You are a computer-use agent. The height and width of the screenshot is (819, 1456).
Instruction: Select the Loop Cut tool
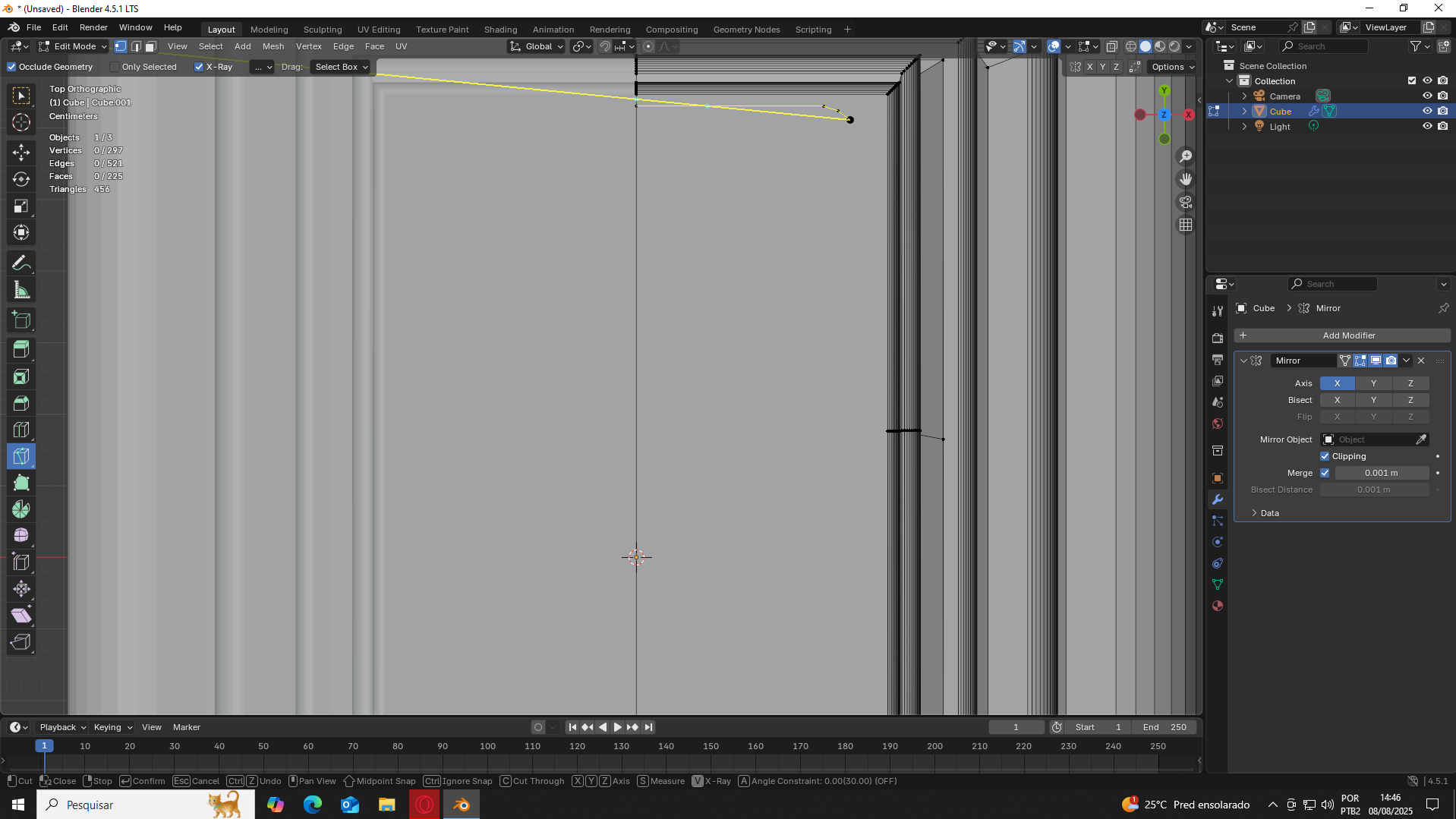pyautogui.click(x=21, y=430)
